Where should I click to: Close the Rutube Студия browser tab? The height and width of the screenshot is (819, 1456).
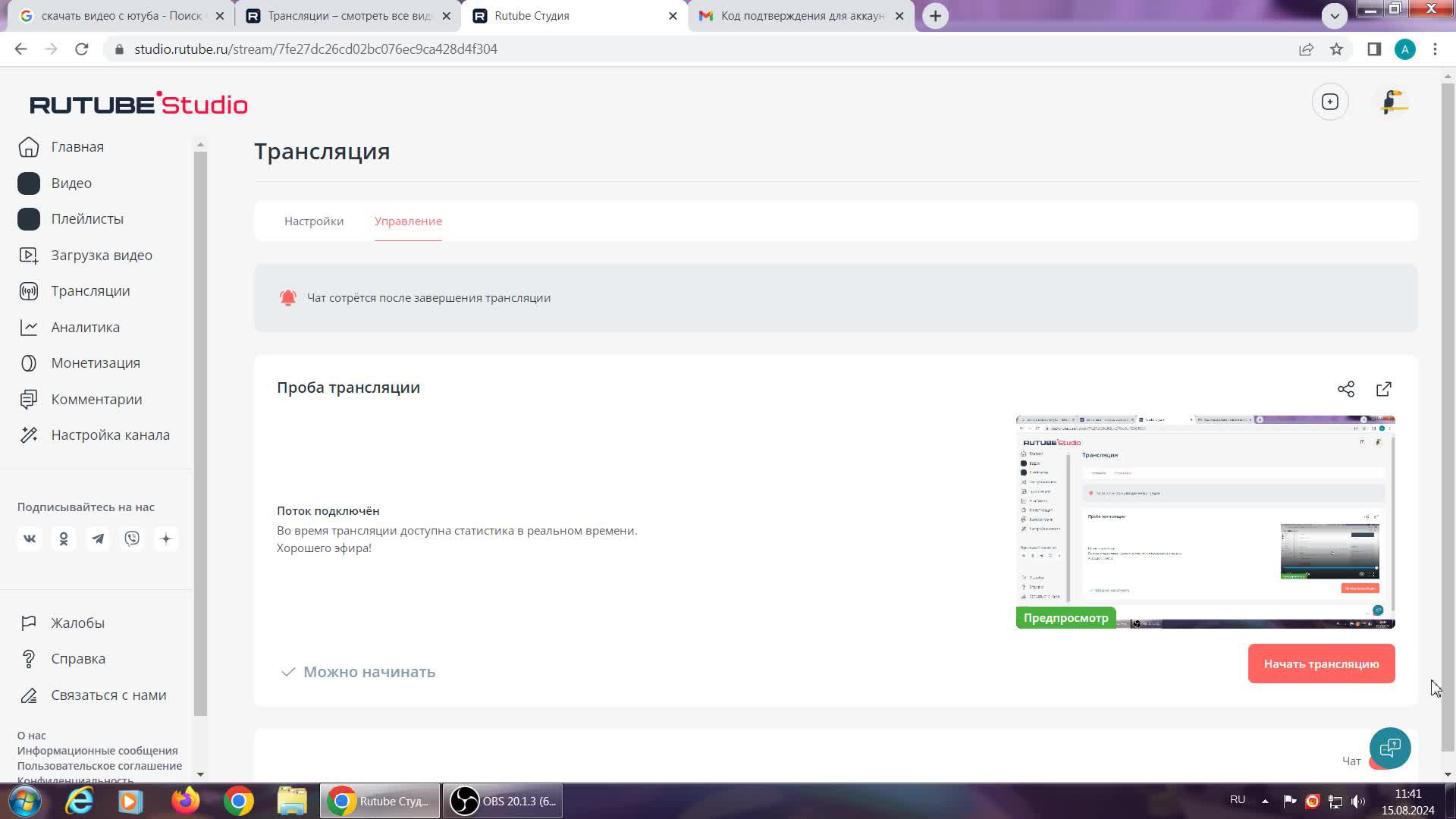coord(673,16)
